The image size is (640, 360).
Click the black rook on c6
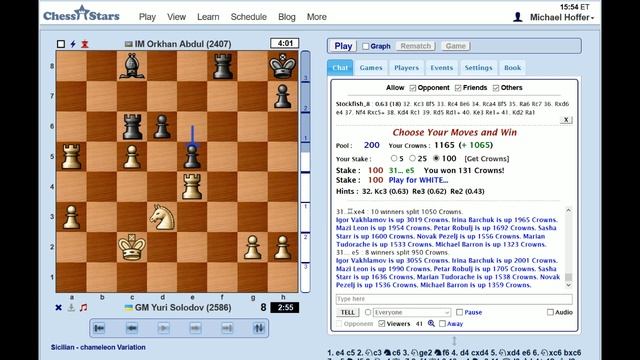(132, 126)
